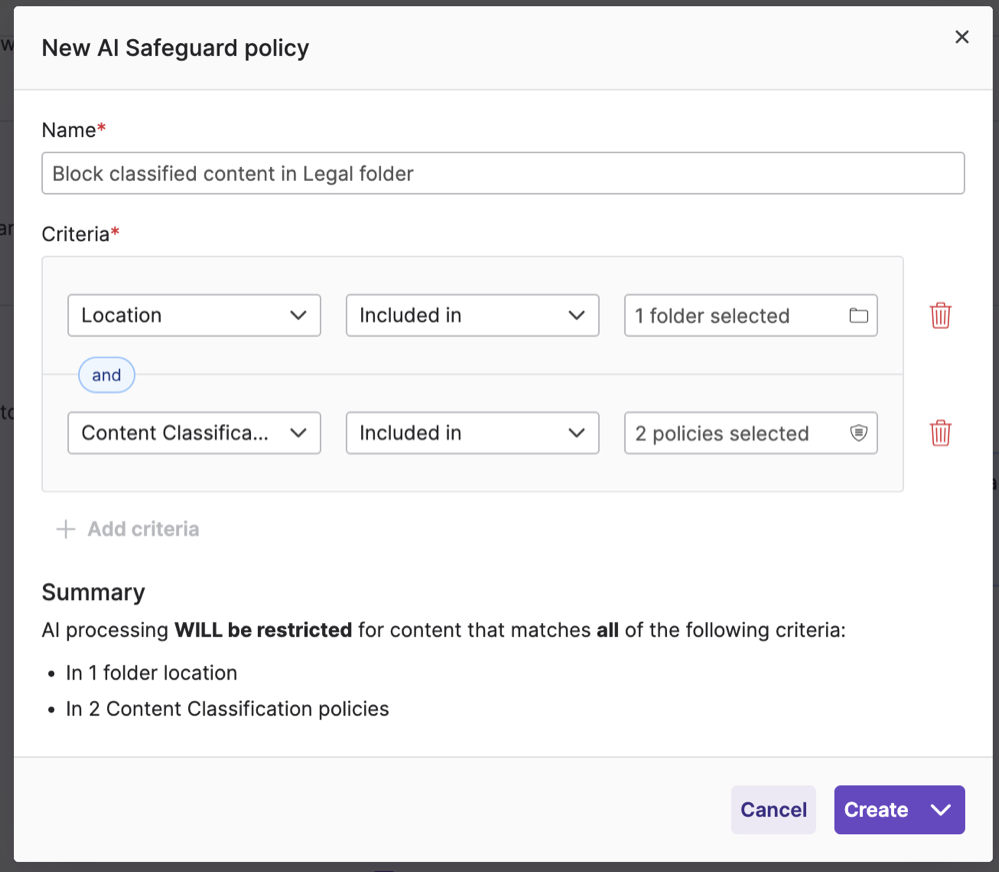Open the Location criteria type dropdown
Viewport: 999px width, 872px height.
(x=194, y=315)
